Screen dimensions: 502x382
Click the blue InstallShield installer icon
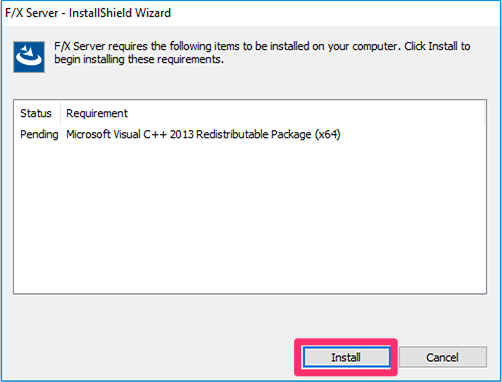29,57
